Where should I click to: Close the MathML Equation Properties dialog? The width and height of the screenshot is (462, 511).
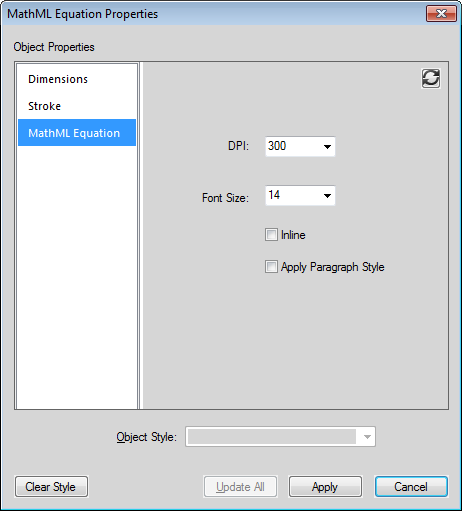point(441,14)
